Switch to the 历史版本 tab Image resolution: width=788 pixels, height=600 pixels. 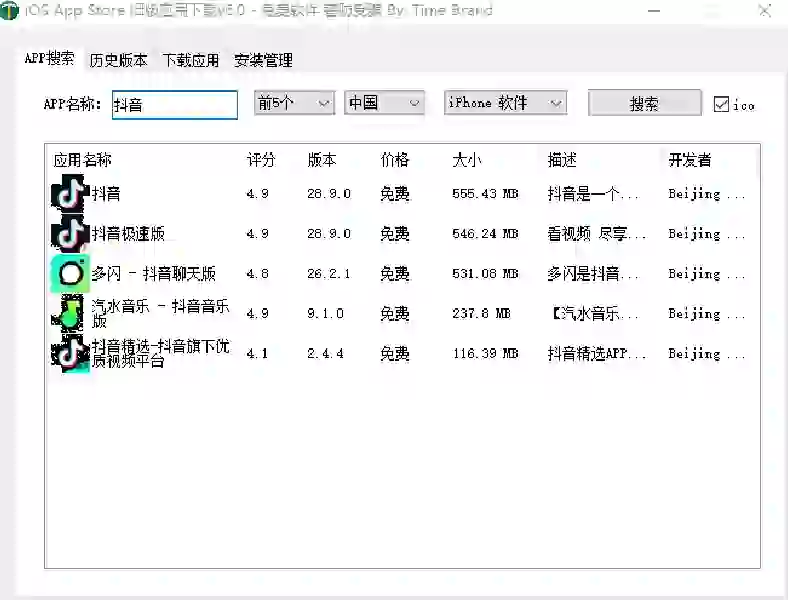point(119,60)
